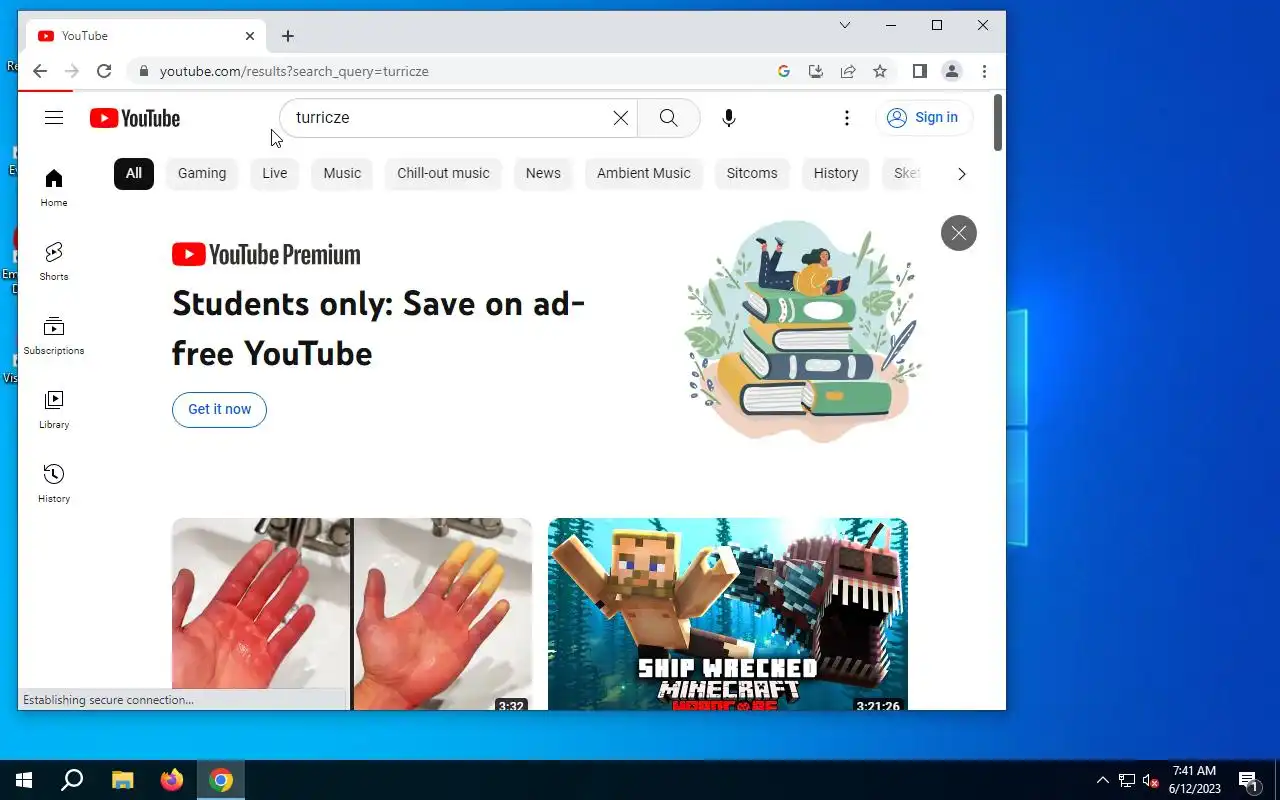Image resolution: width=1280 pixels, height=800 pixels.
Task: Select the Chill-out music chip
Action: (x=443, y=173)
